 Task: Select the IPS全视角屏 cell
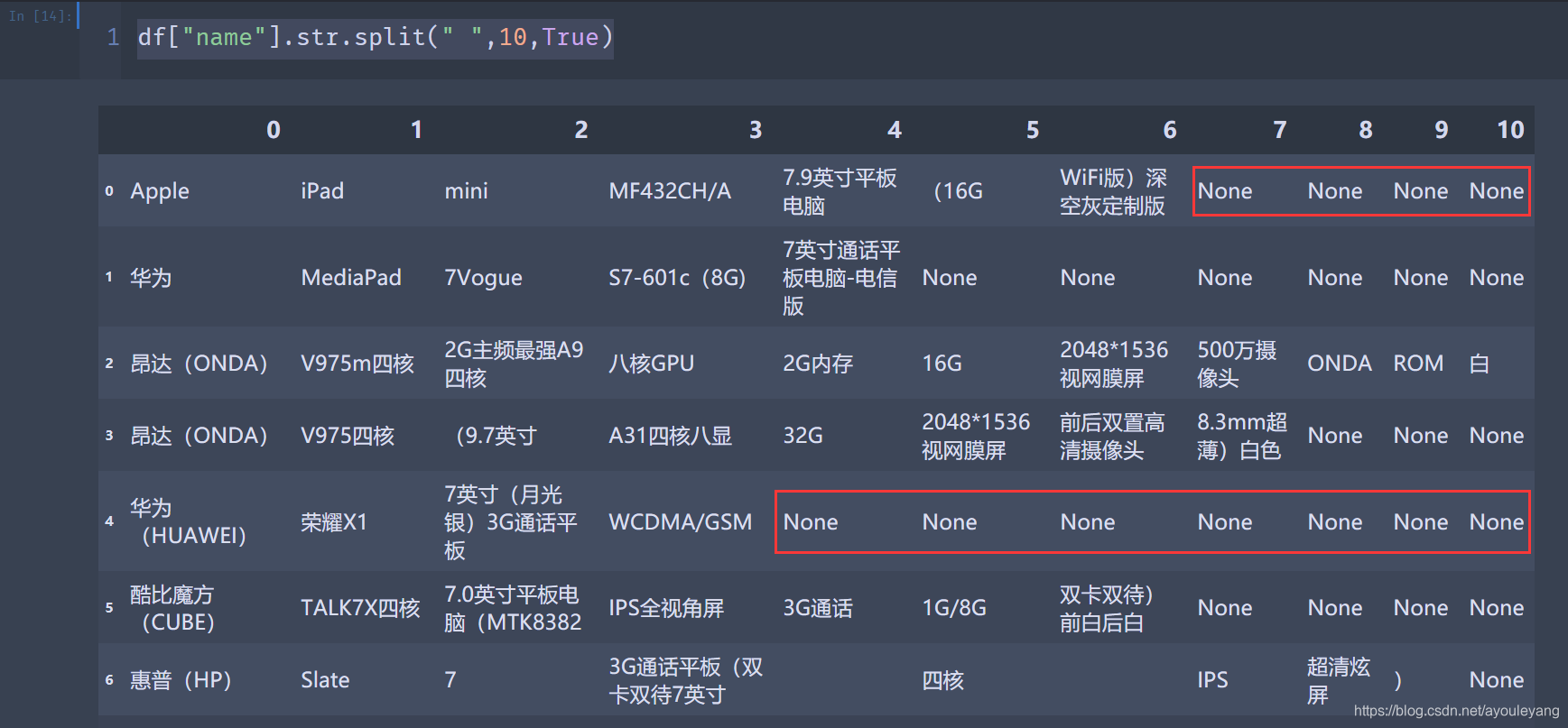pos(666,608)
